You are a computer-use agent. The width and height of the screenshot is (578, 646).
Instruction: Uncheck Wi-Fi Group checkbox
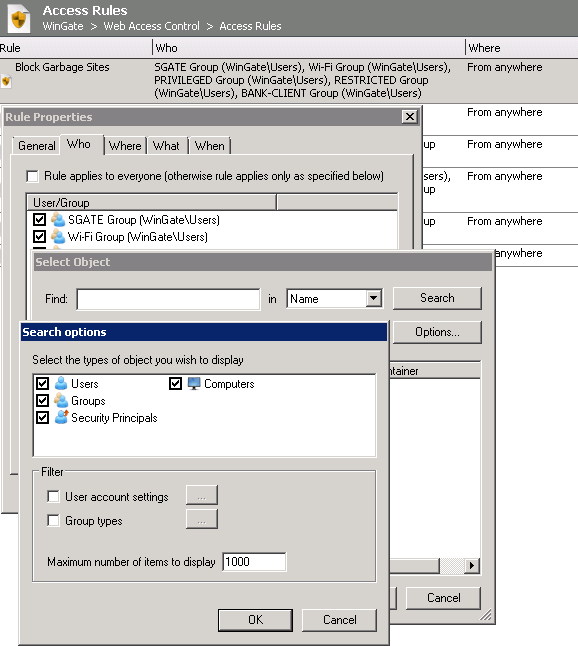click(40, 236)
